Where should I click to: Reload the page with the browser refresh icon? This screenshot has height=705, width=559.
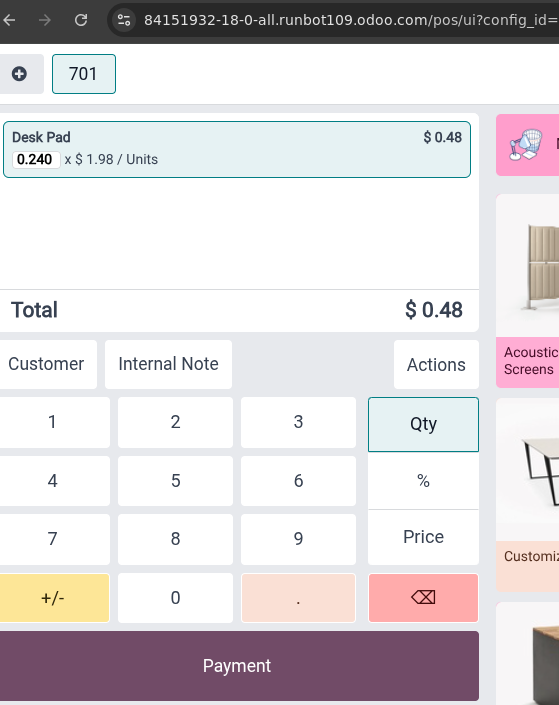(x=81, y=20)
